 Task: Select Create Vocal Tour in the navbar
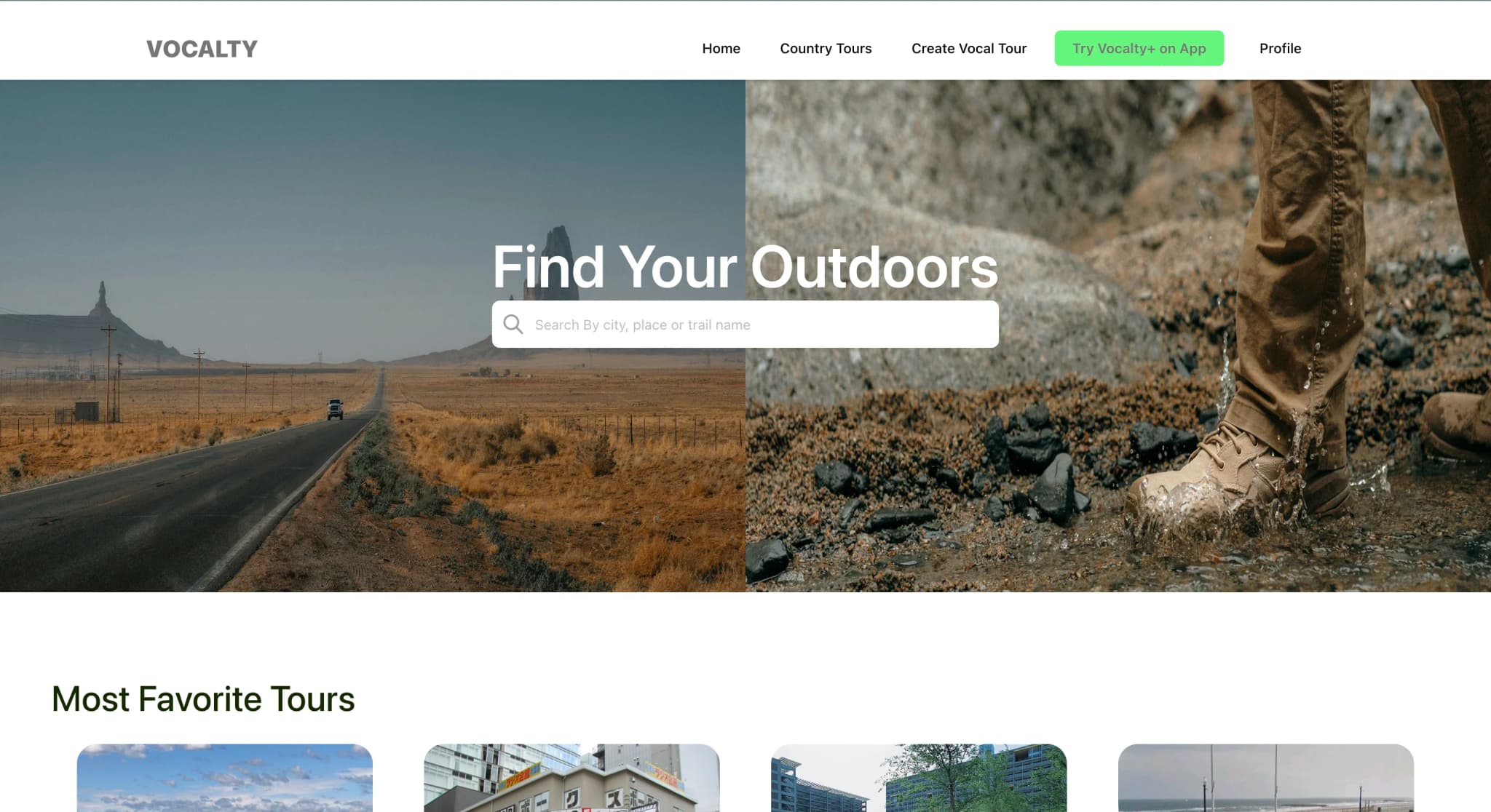[969, 49]
